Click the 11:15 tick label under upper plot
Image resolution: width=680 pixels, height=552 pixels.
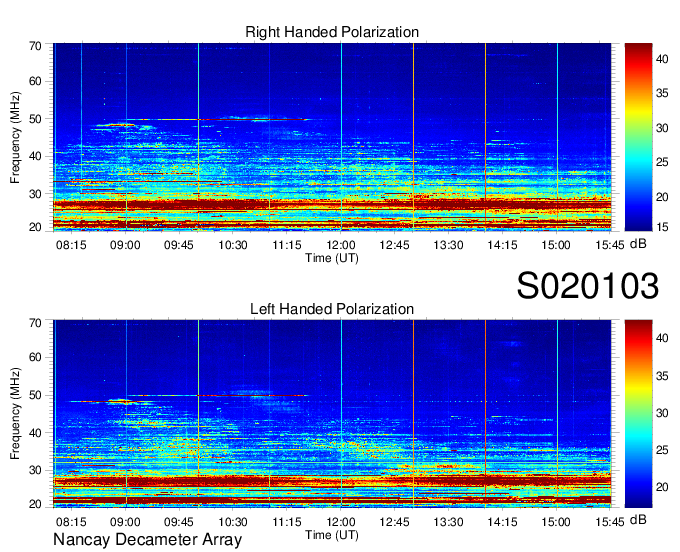(287, 245)
